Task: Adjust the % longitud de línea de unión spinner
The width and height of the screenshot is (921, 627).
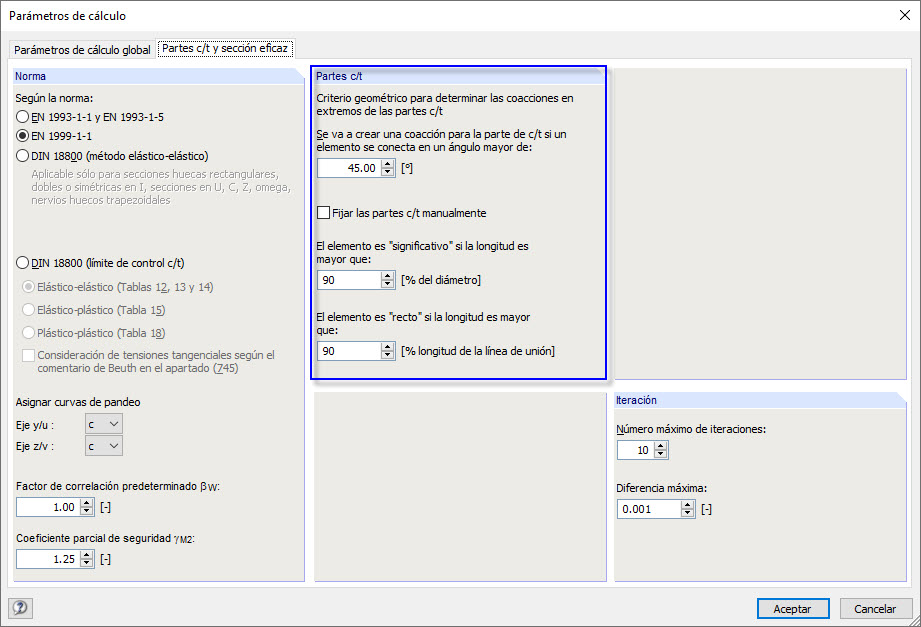Action: coord(388,351)
